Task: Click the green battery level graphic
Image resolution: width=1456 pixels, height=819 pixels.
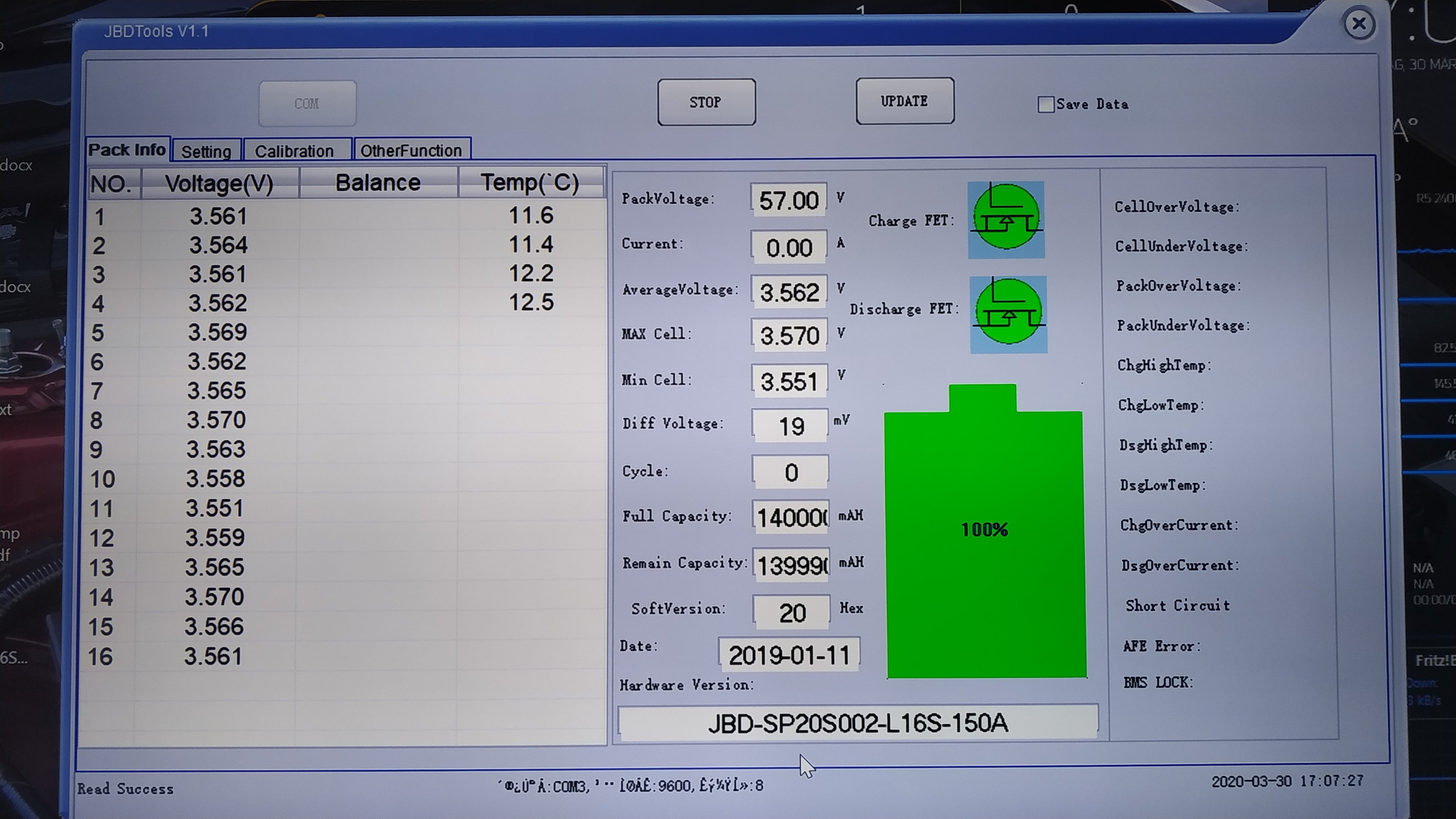Action: (985, 543)
